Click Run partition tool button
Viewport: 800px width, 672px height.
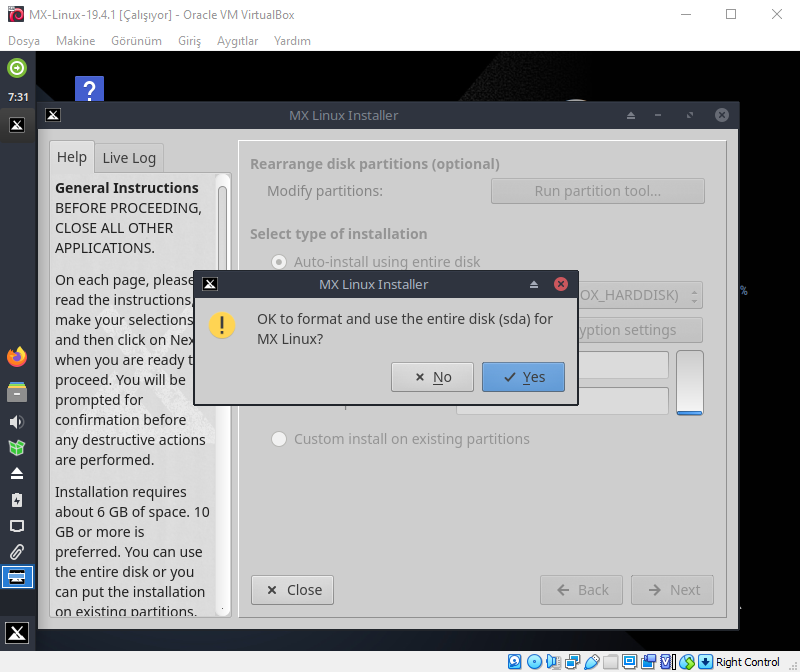pos(597,191)
